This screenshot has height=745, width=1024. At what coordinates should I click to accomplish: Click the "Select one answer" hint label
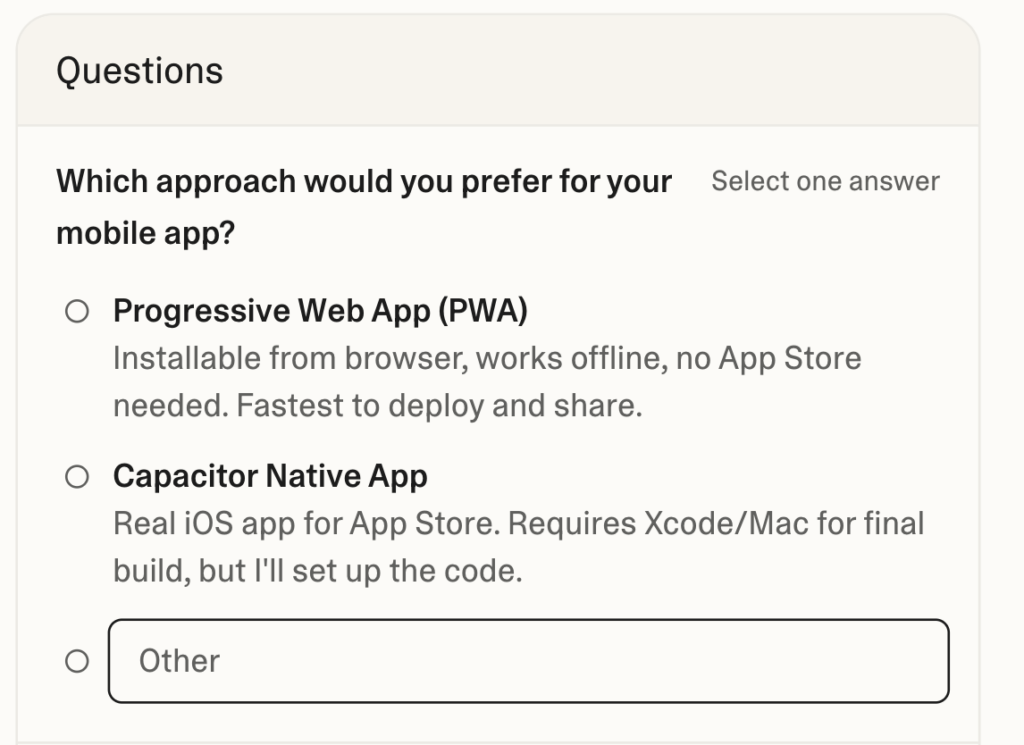[825, 182]
